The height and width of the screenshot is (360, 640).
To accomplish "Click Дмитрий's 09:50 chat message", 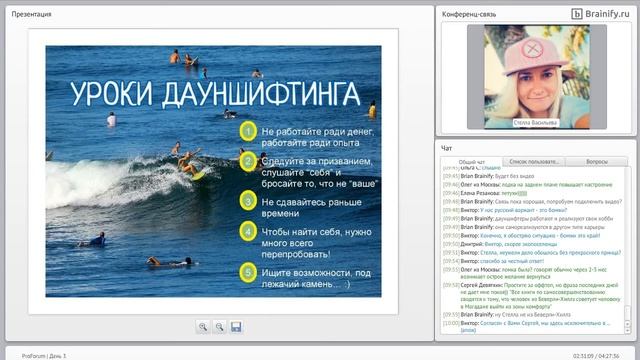I will (500, 244).
